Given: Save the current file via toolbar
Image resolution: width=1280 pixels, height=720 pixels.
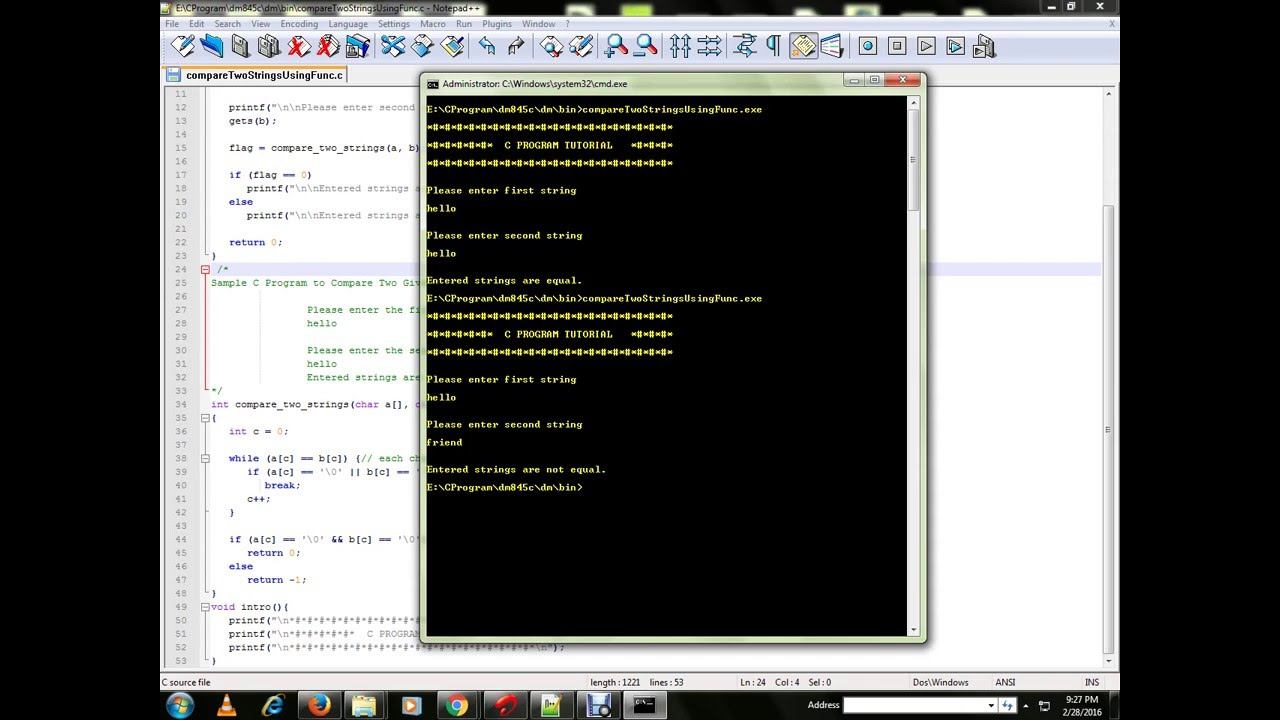Looking at the screenshot, I should point(240,46).
